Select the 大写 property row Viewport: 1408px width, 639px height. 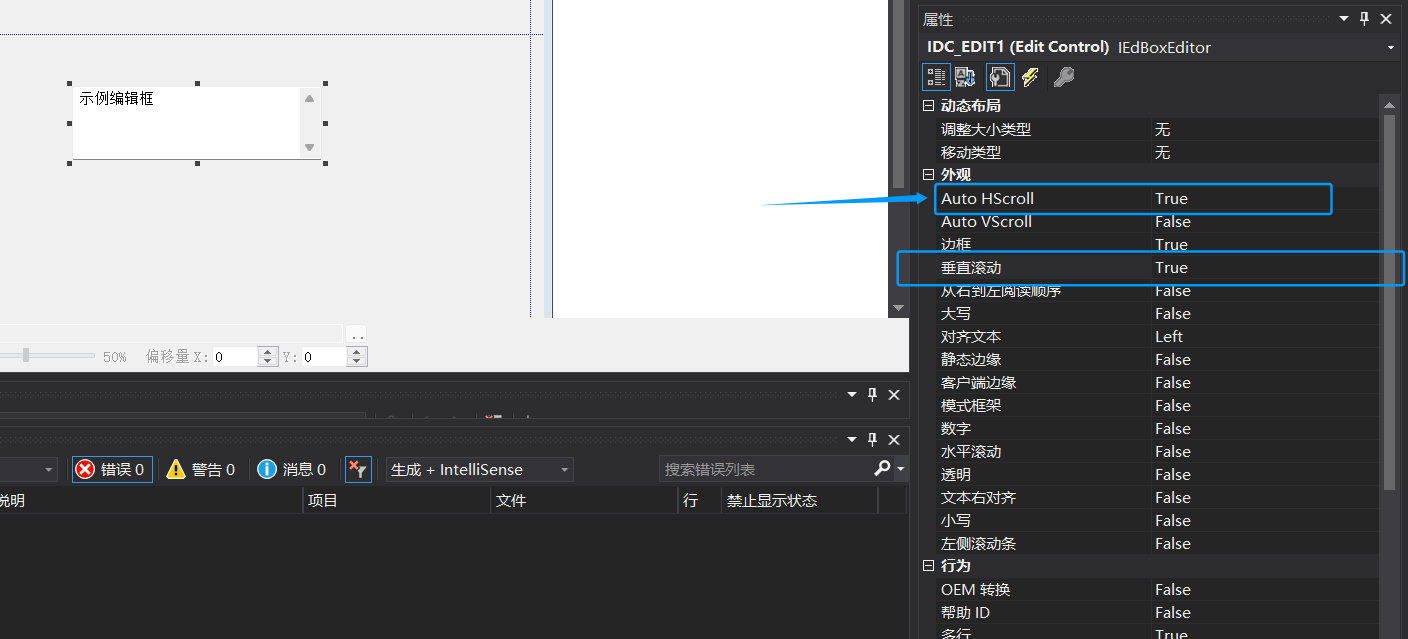pyautogui.click(x=1157, y=313)
